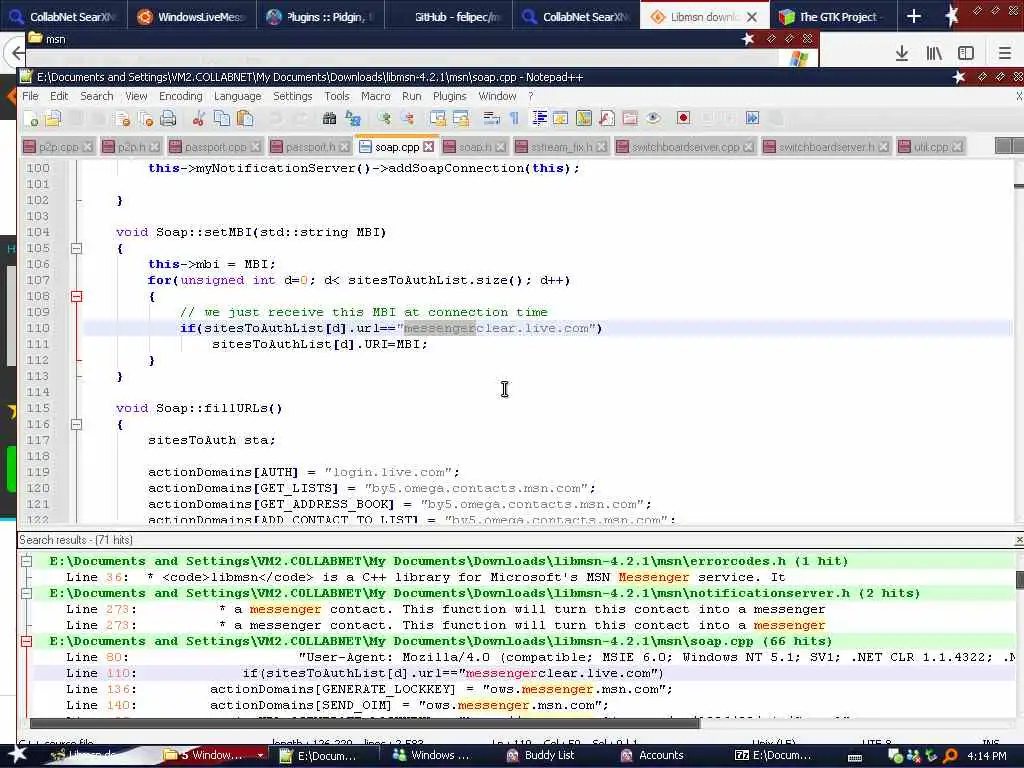Toggle the indent guide icon
Screen dimensions: 1024x768
point(539,118)
